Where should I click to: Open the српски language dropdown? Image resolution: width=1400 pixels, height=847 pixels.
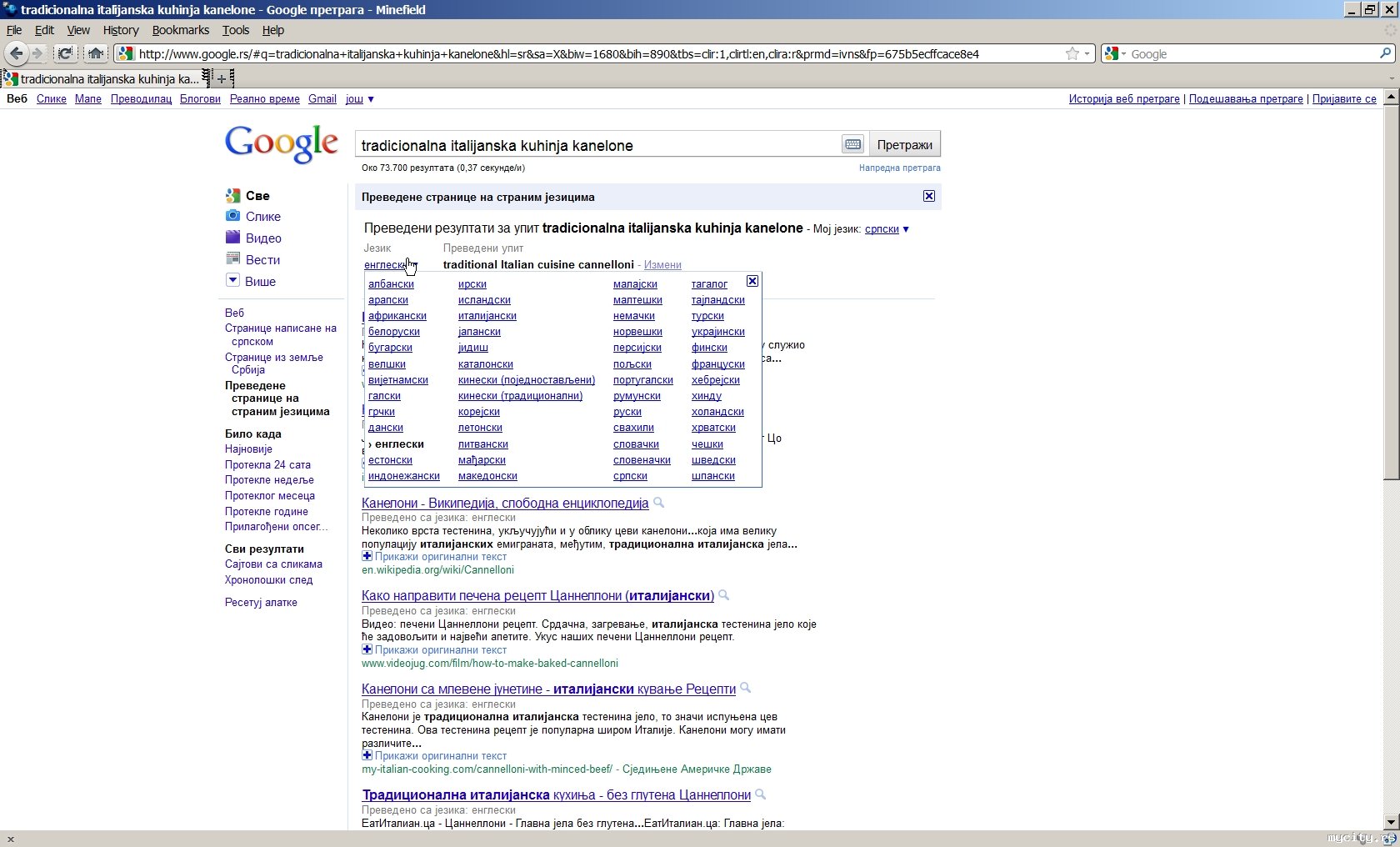pyautogui.click(x=887, y=228)
